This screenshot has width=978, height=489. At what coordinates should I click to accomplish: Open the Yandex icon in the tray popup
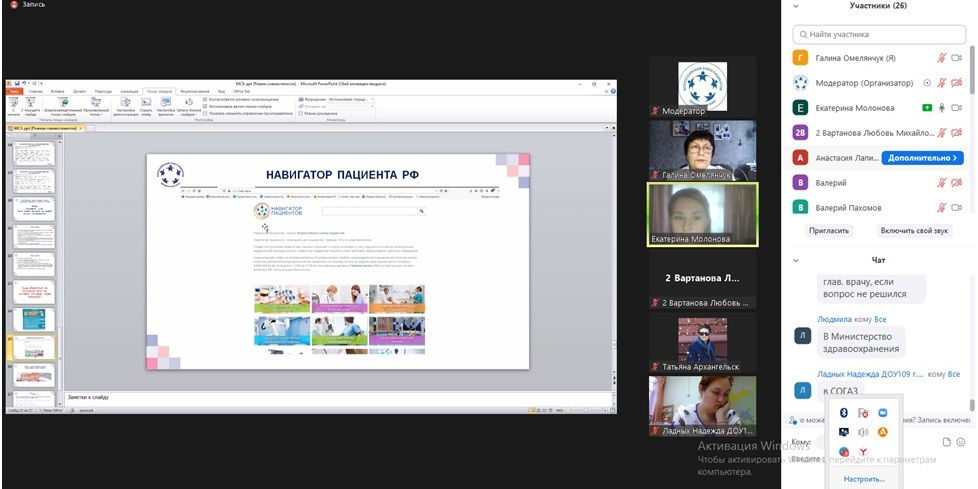tap(862, 452)
